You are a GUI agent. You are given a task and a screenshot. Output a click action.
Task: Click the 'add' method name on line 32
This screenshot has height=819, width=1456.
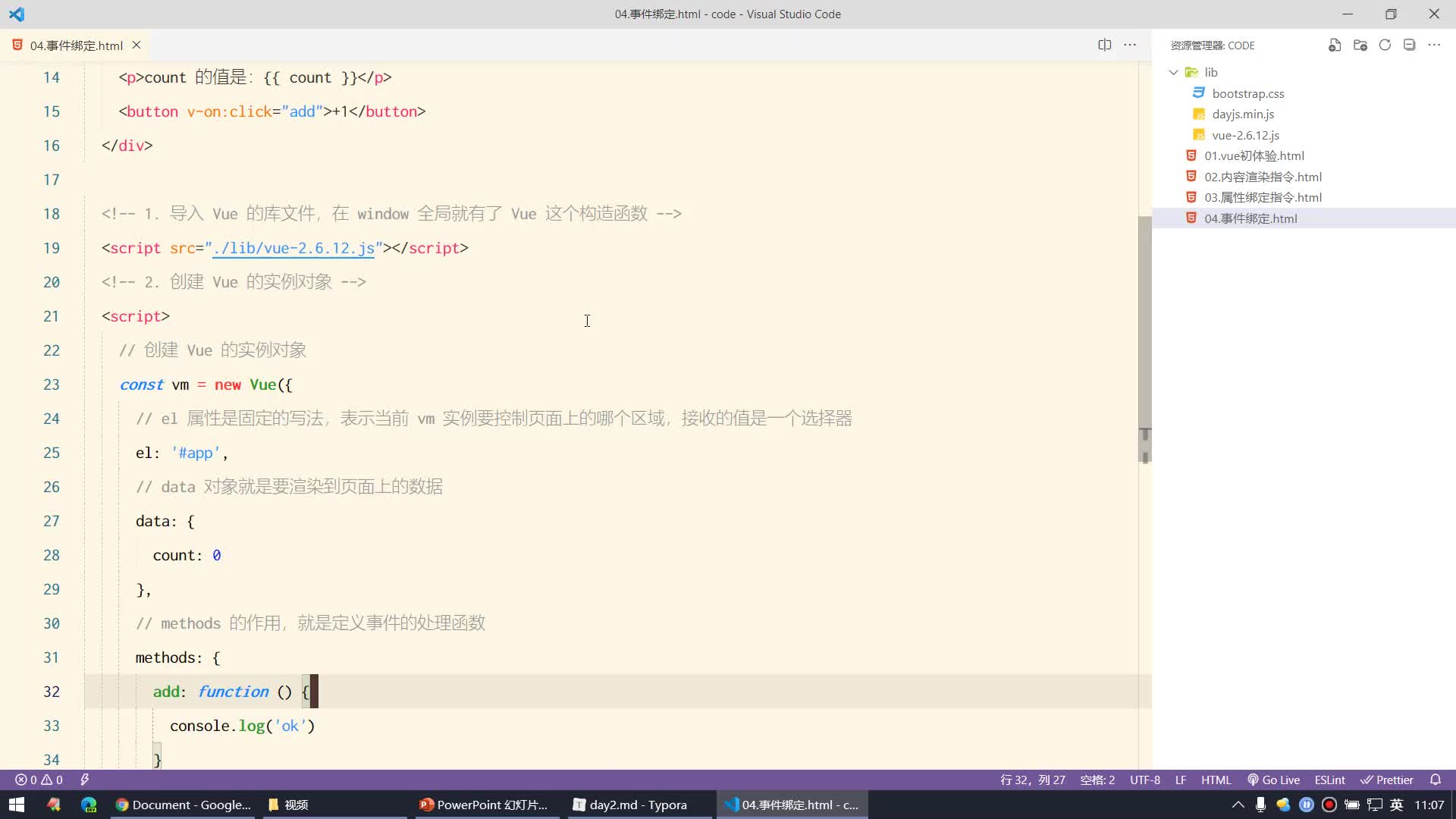[x=166, y=692]
